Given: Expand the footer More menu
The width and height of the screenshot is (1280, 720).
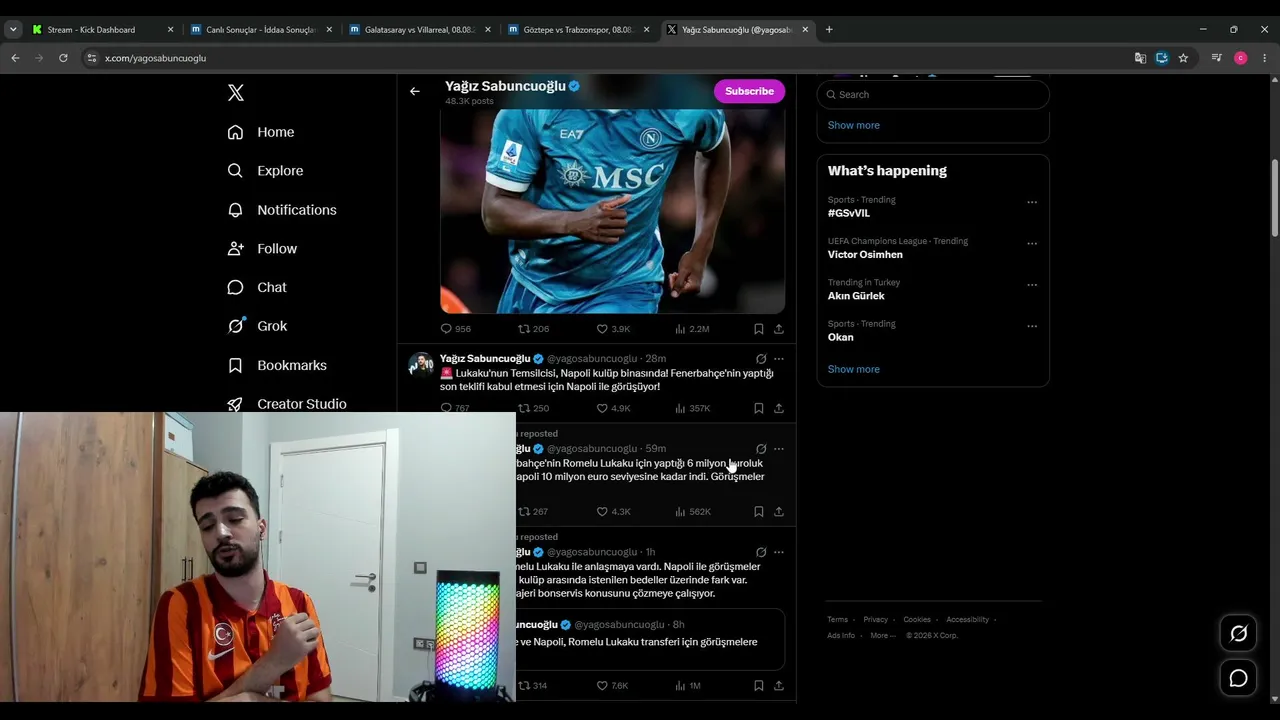Looking at the screenshot, I should [x=881, y=636].
